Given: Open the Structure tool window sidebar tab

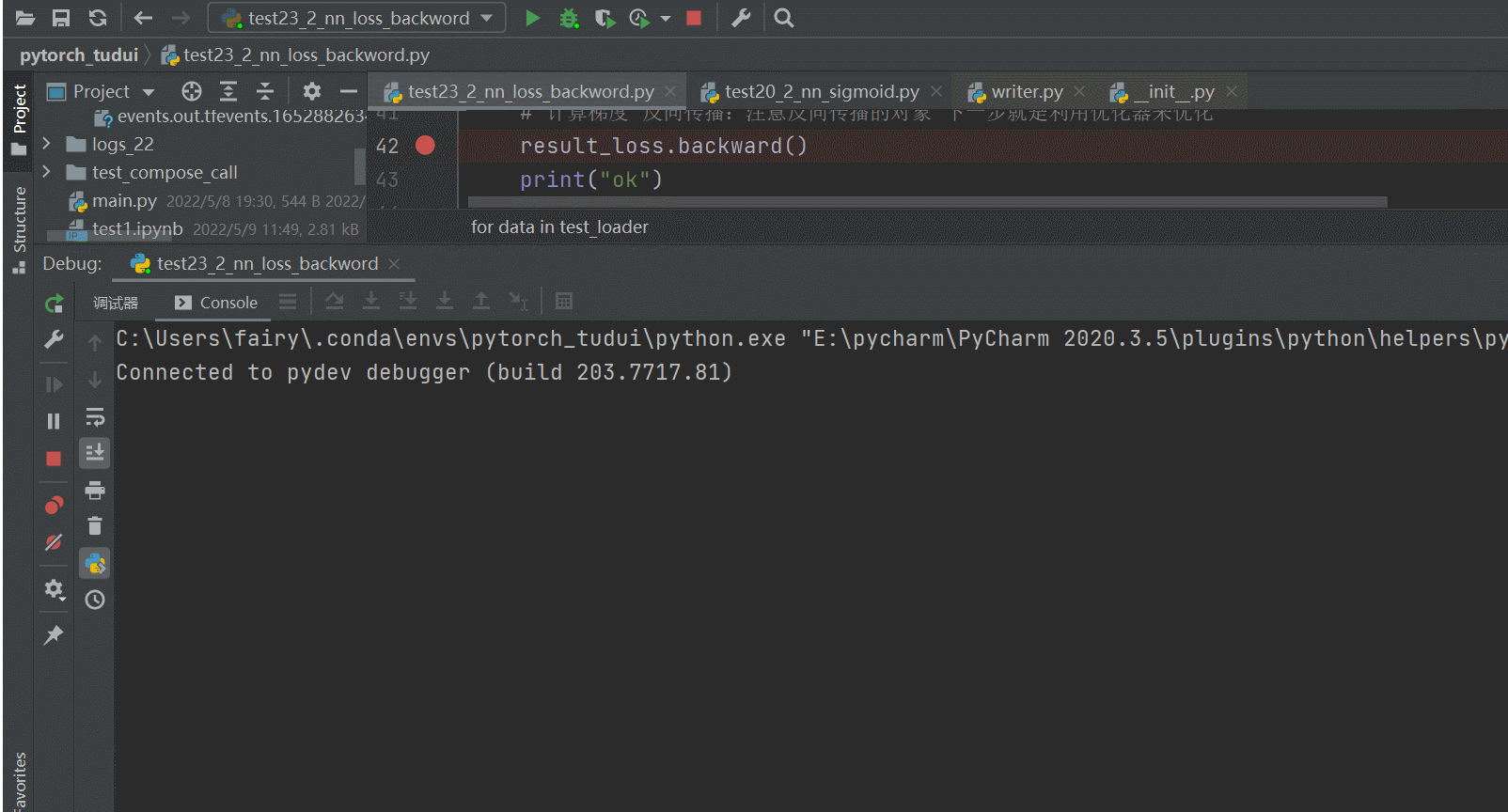Looking at the screenshot, I should coord(20,229).
